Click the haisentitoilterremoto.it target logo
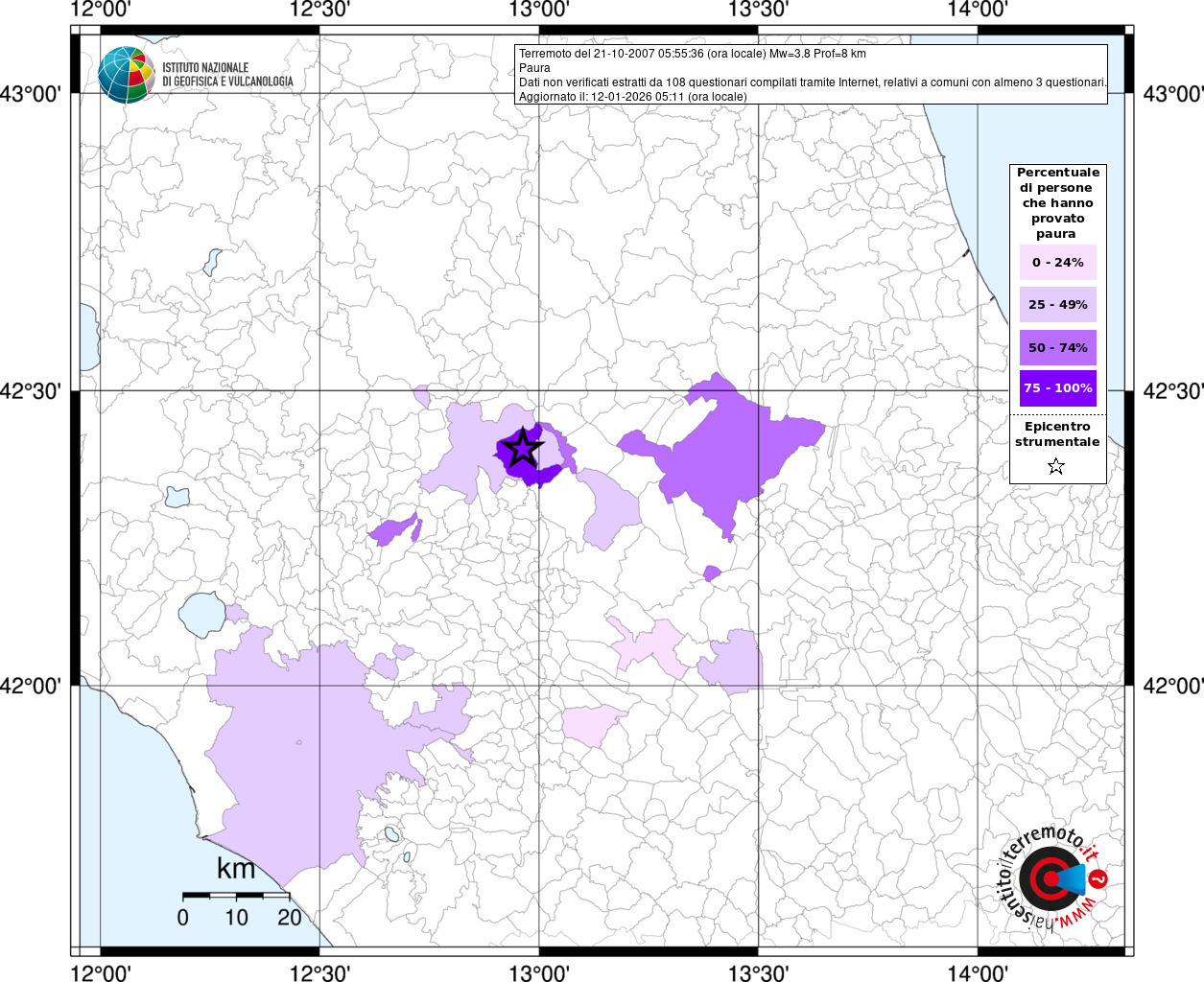Screen dimensions: 1204x982 [x=1054, y=877]
